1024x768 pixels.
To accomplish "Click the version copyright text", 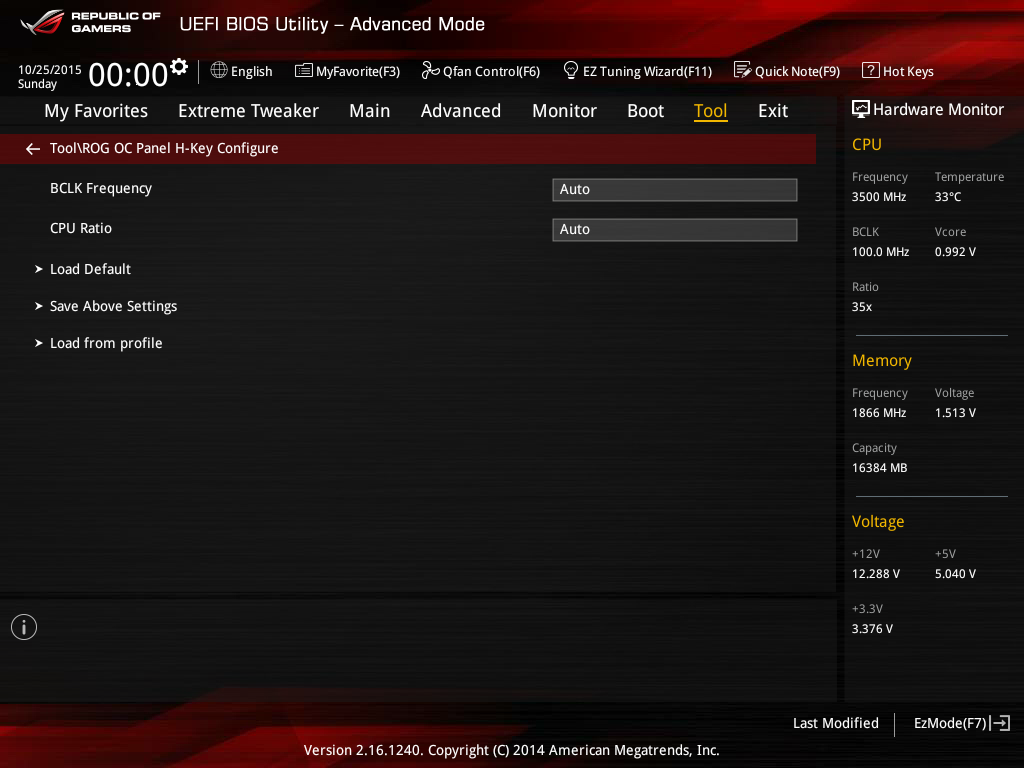I will click(x=511, y=750).
